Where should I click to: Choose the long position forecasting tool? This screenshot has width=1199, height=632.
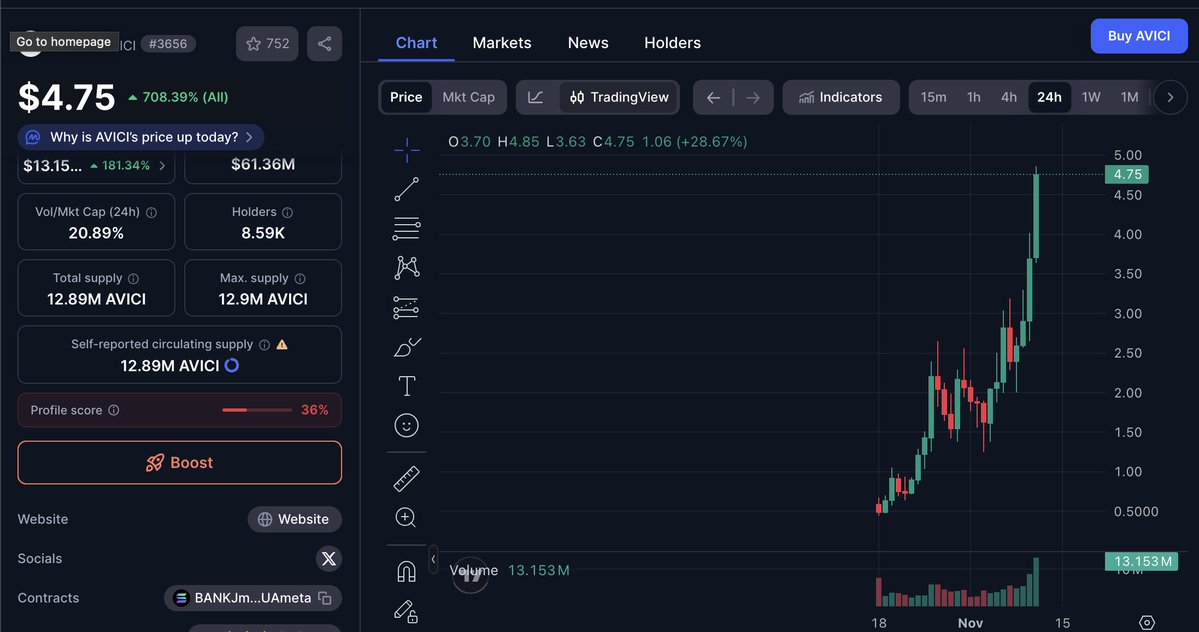pyautogui.click(x=406, y=307)
